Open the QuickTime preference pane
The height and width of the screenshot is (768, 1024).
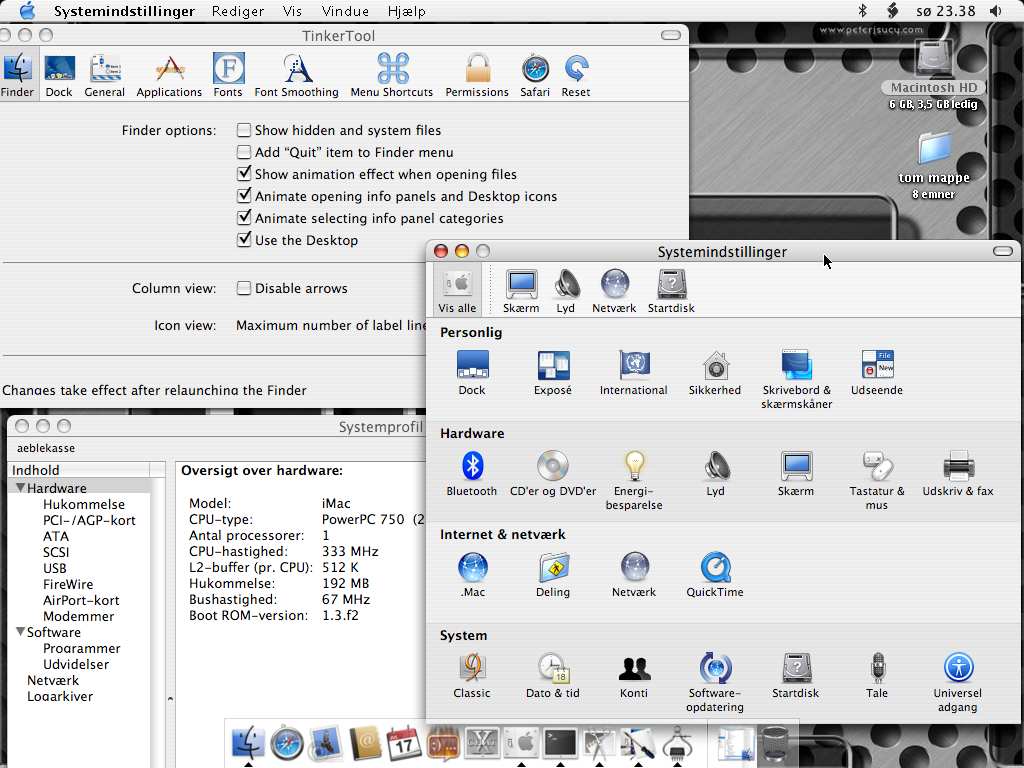715,568
